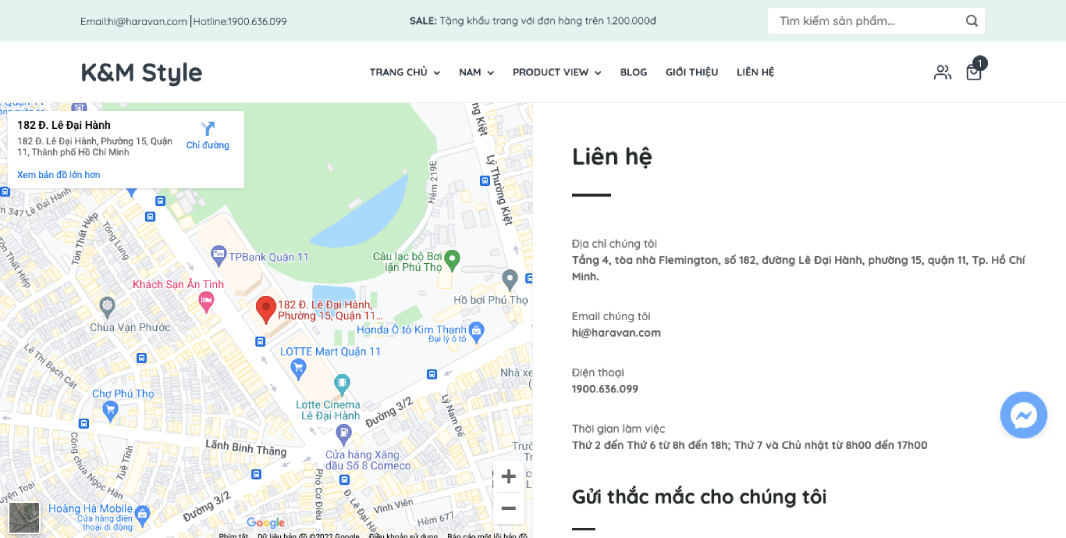Viewport: 1066px width, 538px height.
Task: Zoom in the map with plus button
Action: [x=508, y=476]
